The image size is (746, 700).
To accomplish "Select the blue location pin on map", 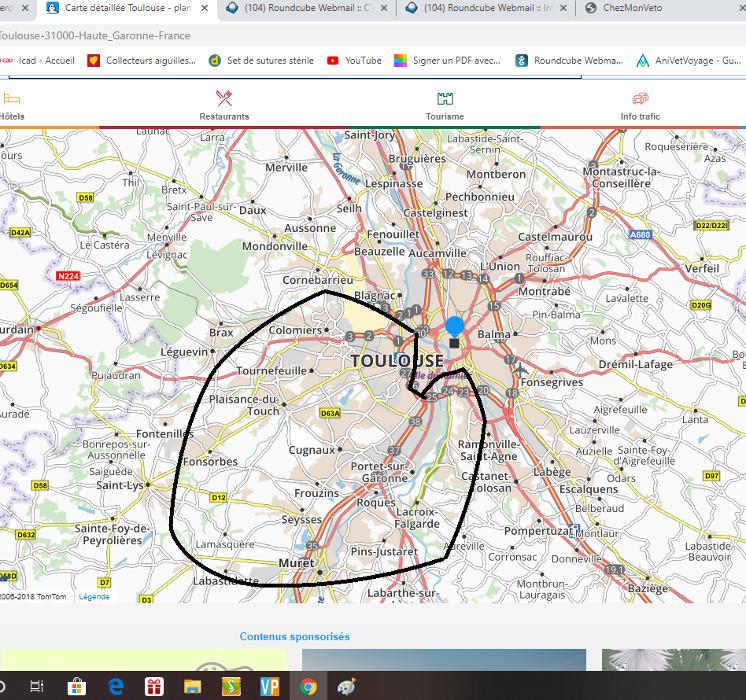I will click(x=455, y=327).
